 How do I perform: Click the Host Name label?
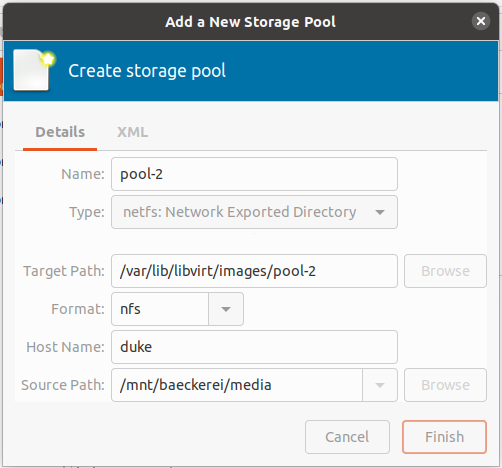65,347
